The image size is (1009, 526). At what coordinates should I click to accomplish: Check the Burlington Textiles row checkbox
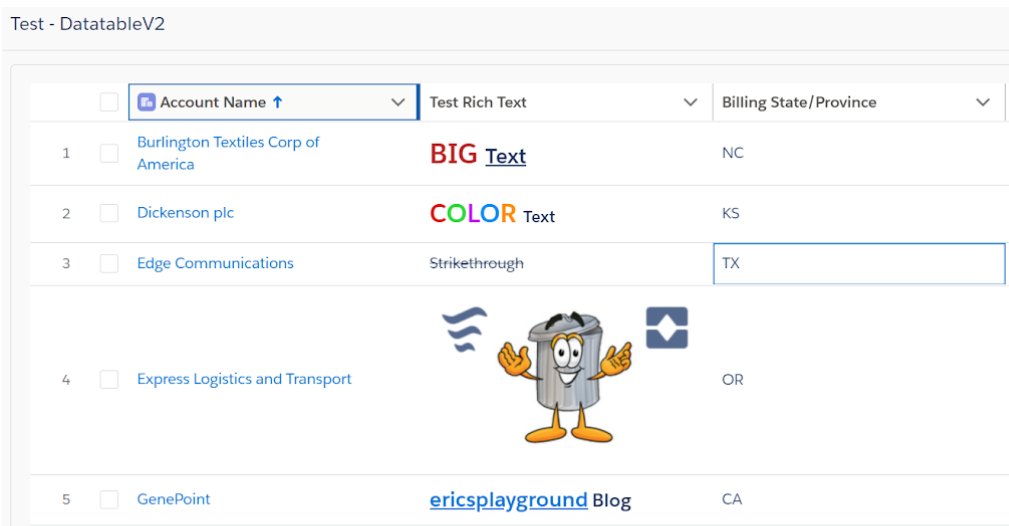(x=109, y=153)
